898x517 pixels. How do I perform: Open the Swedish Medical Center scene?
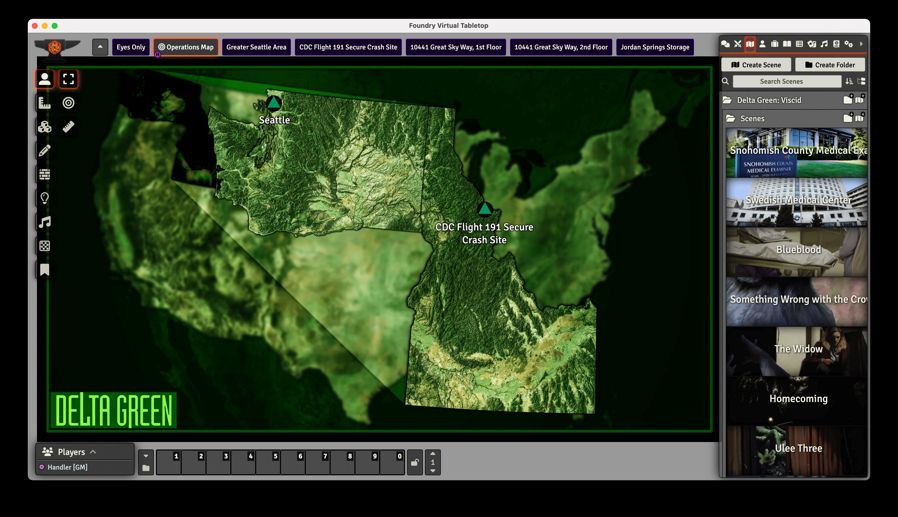tap(796, 202)
